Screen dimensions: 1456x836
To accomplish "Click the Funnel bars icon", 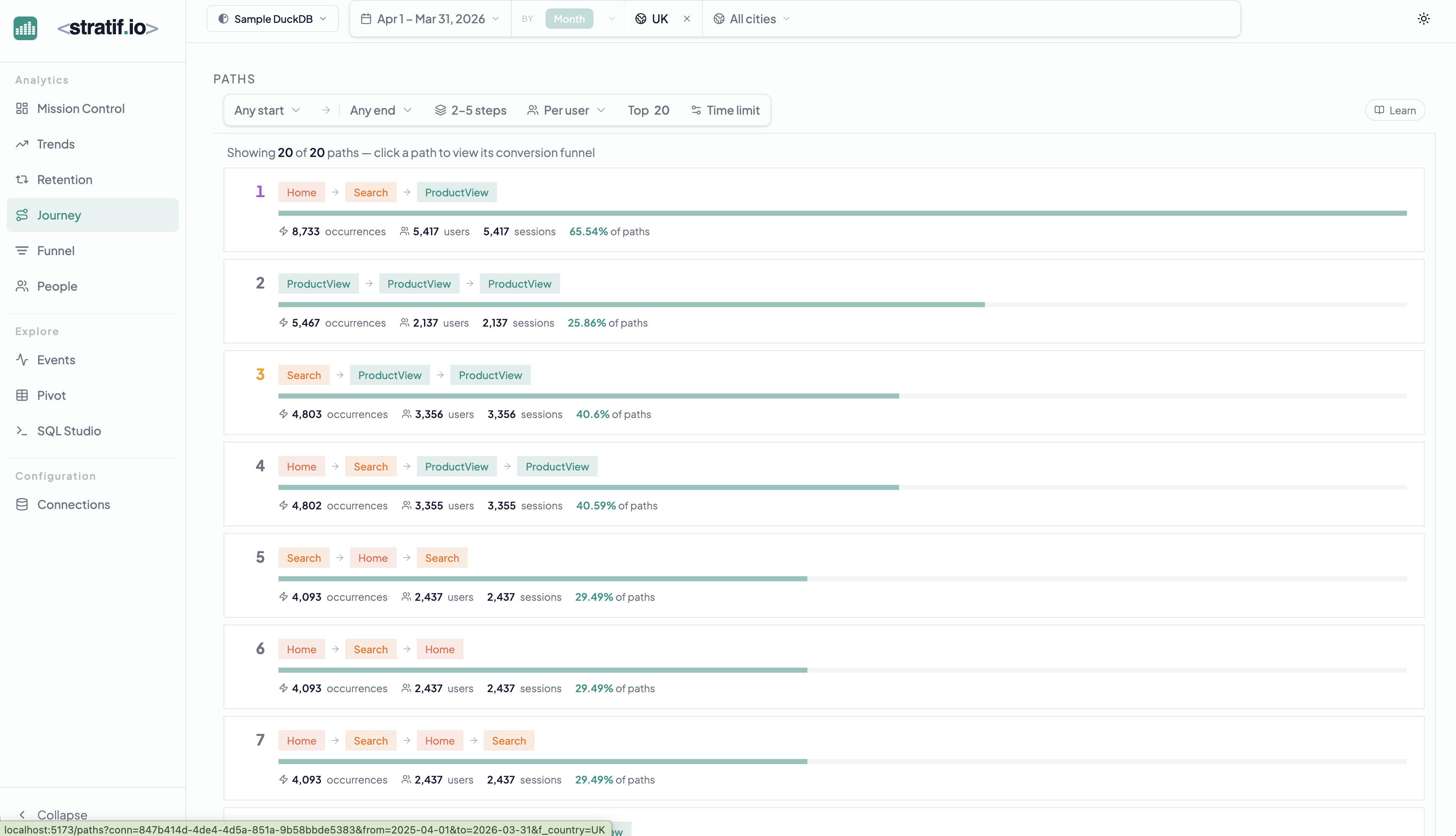I will click(x=22, y=251).
